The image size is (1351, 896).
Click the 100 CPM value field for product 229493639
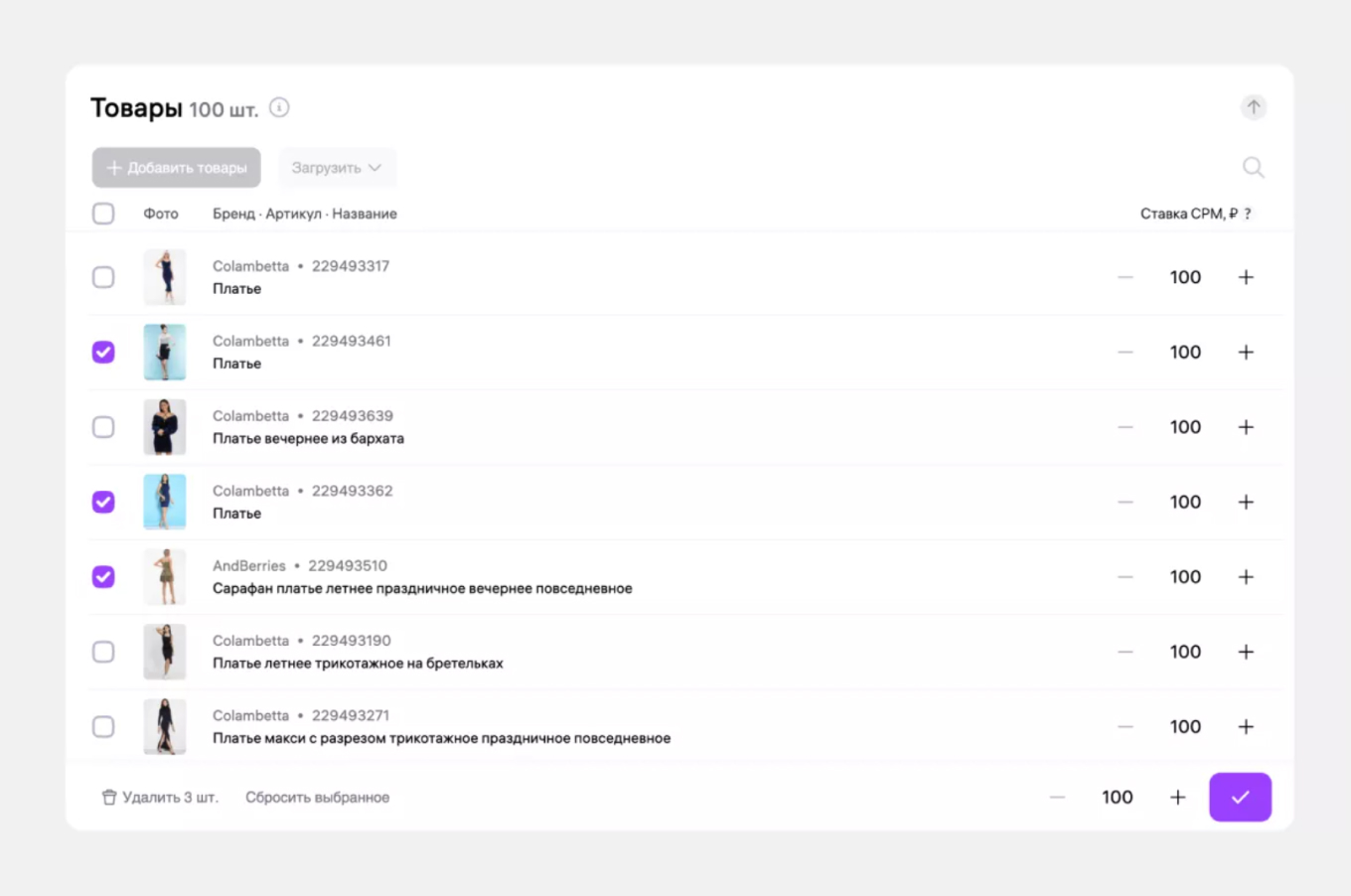click(x=1185, y=426)
